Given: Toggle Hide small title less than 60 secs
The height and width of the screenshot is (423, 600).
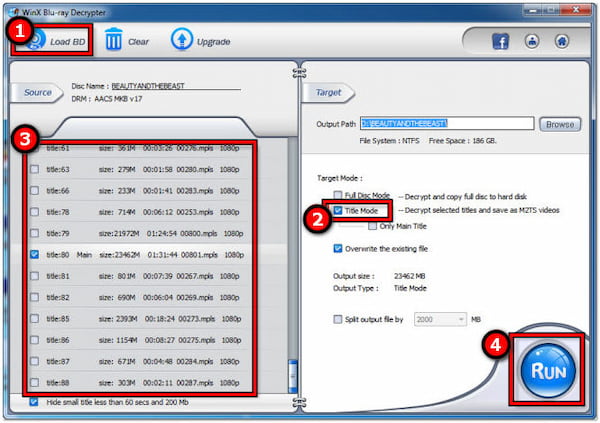Looking at the screenshot, I should [x=35, y=401].
